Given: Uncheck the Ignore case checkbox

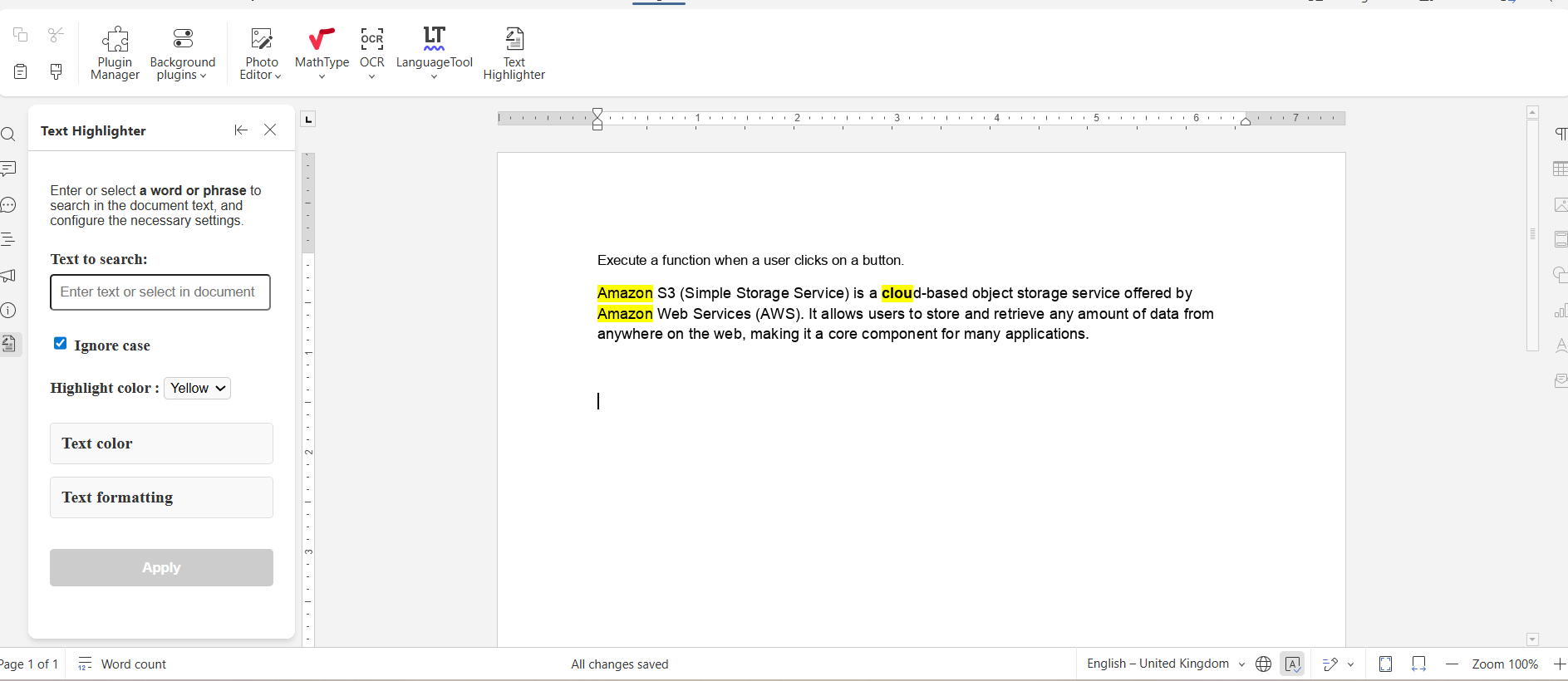Looking at the screenshot, I should (x=60, y=343).
